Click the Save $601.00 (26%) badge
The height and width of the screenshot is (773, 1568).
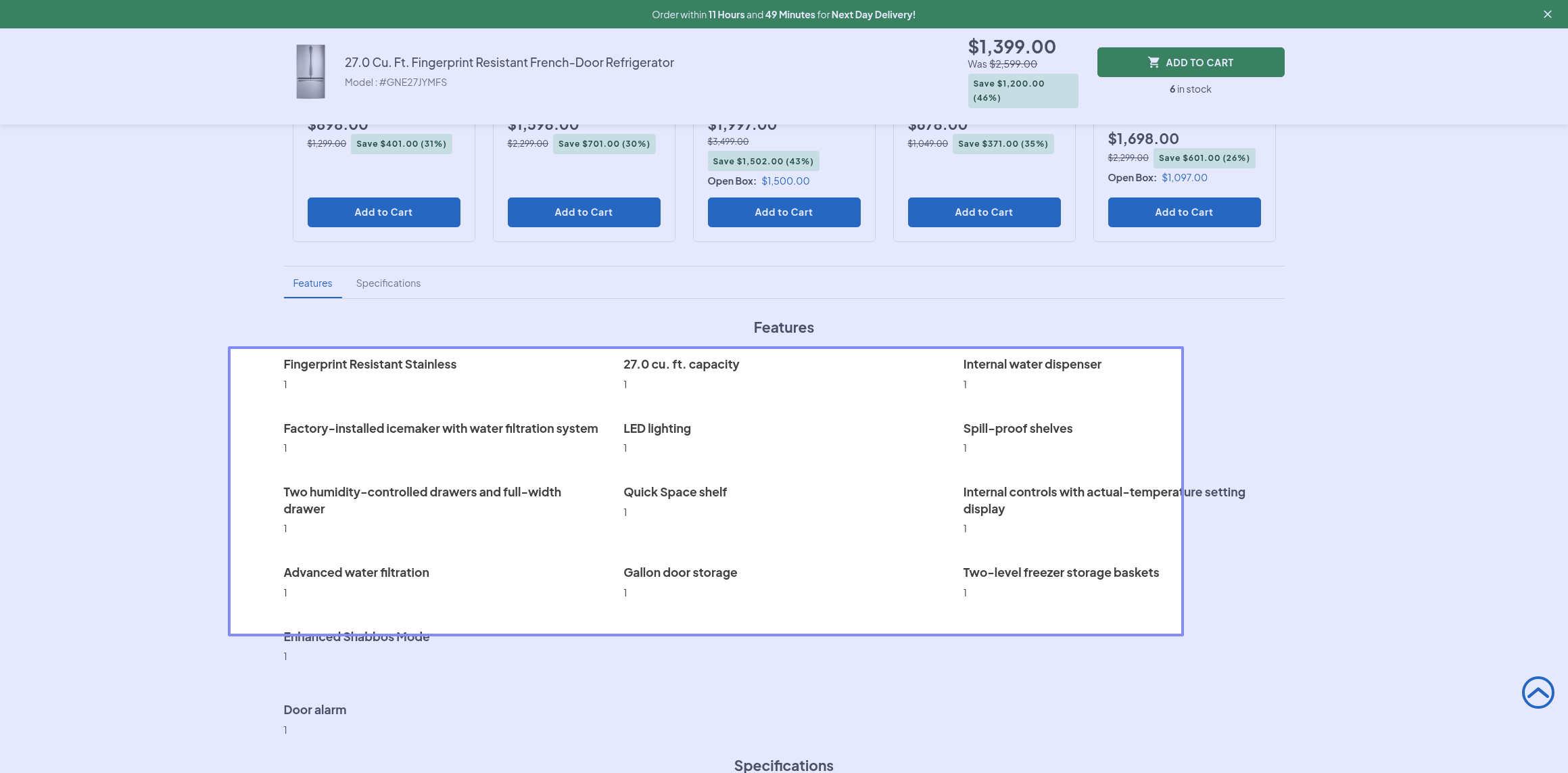[x=1204, y=158]
